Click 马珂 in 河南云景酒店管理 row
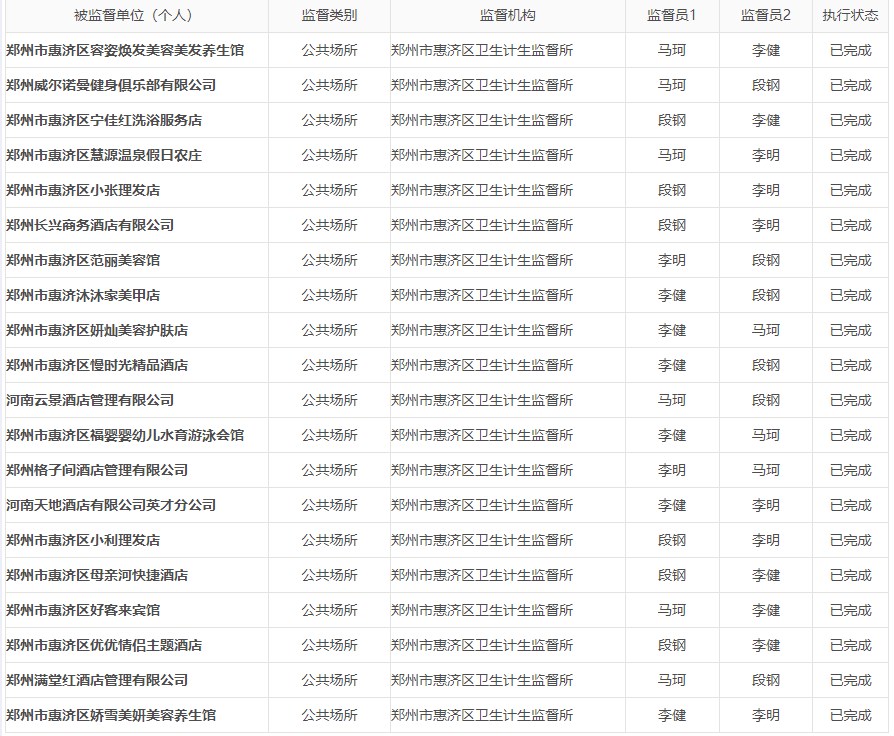The height and width of the screenshot is (736, 894). point(672,400)
